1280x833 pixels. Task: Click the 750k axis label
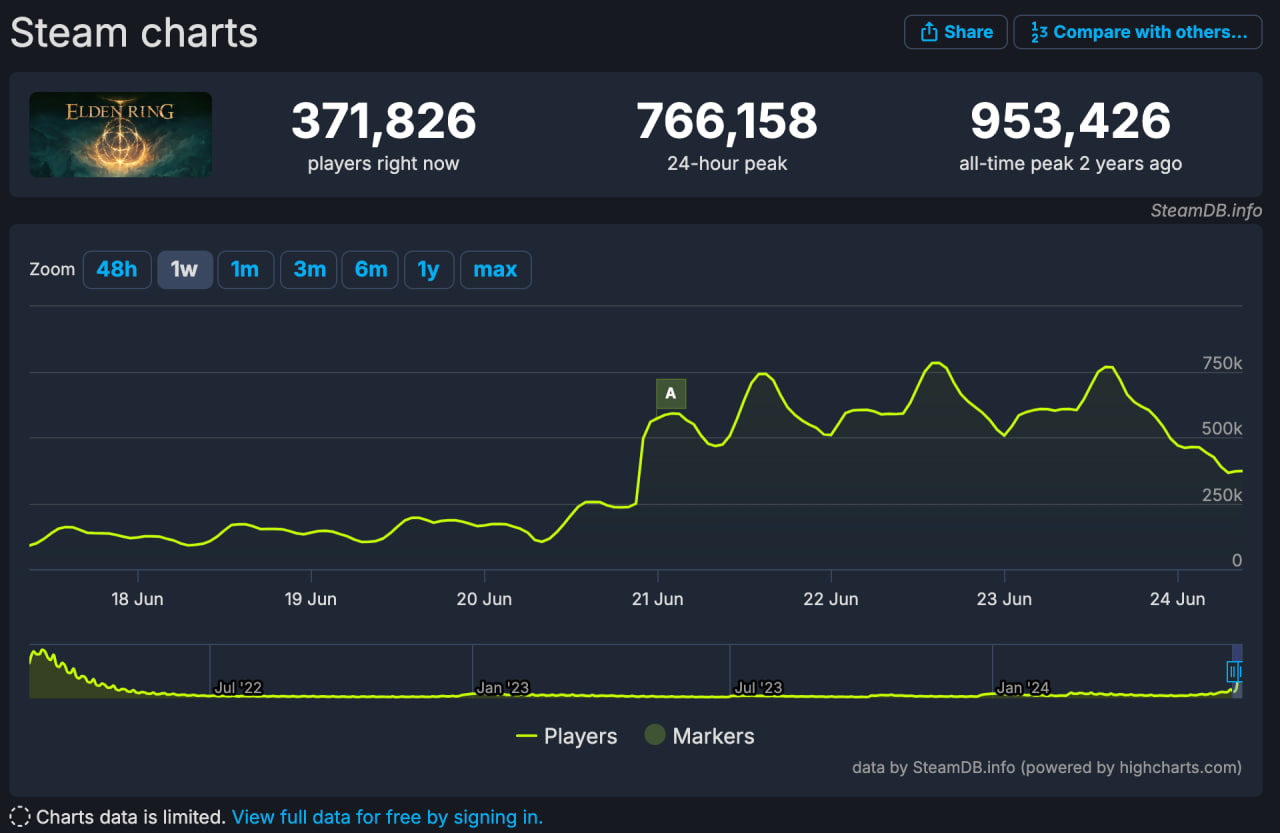coord(1222,363)
